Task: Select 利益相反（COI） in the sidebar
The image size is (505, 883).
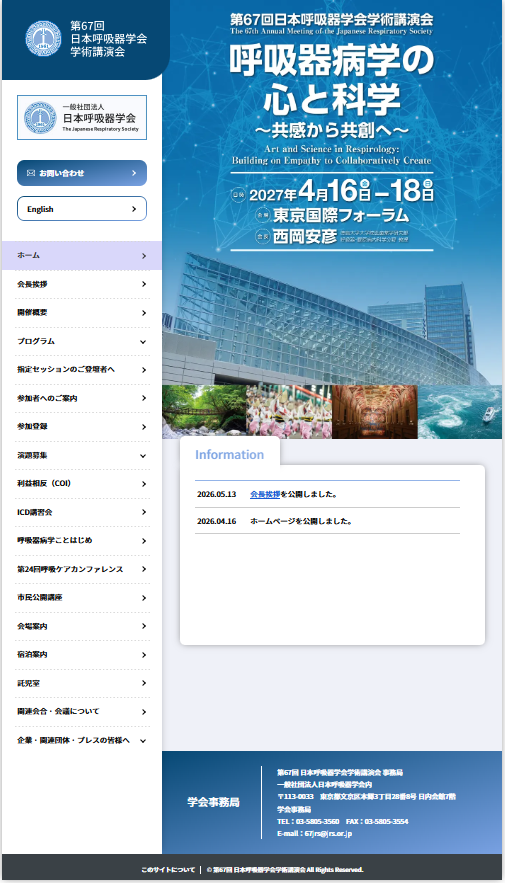Action: point(82,483)
